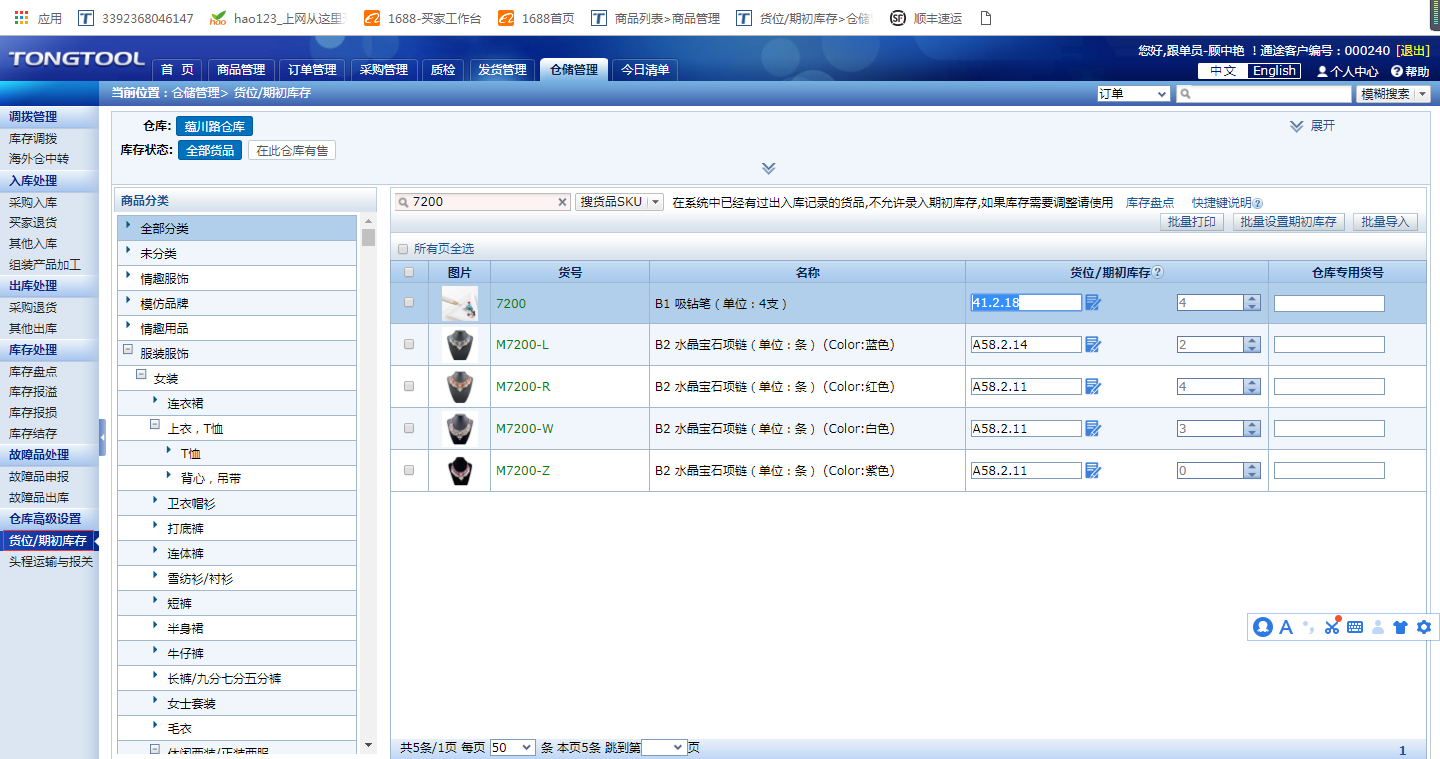Change page size using the 50 dropdown

[513, 747]
